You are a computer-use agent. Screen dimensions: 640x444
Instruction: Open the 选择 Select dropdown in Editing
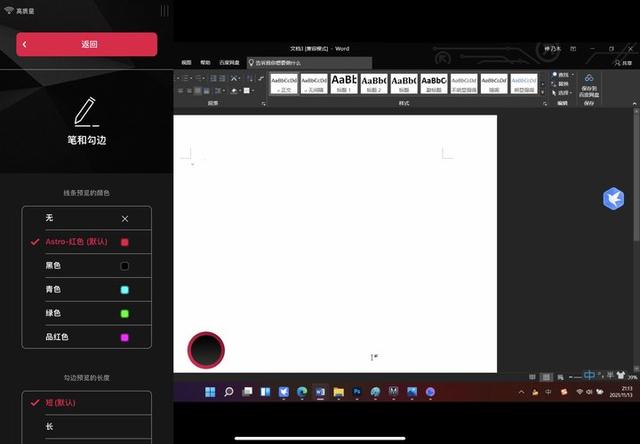coord(562,92)
